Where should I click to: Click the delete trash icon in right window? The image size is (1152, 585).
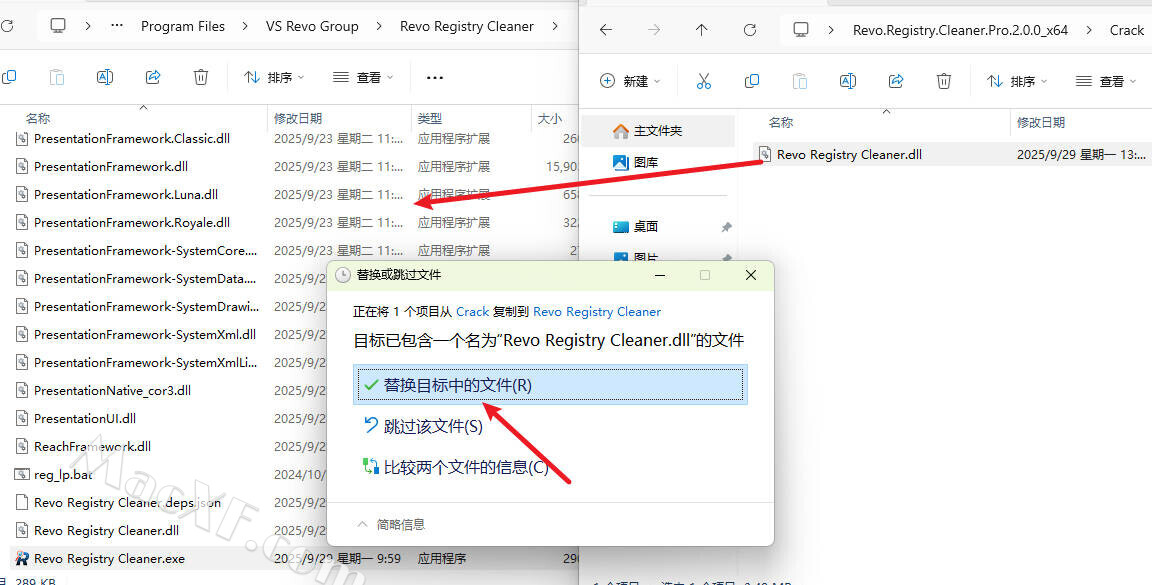click(944, 81)
